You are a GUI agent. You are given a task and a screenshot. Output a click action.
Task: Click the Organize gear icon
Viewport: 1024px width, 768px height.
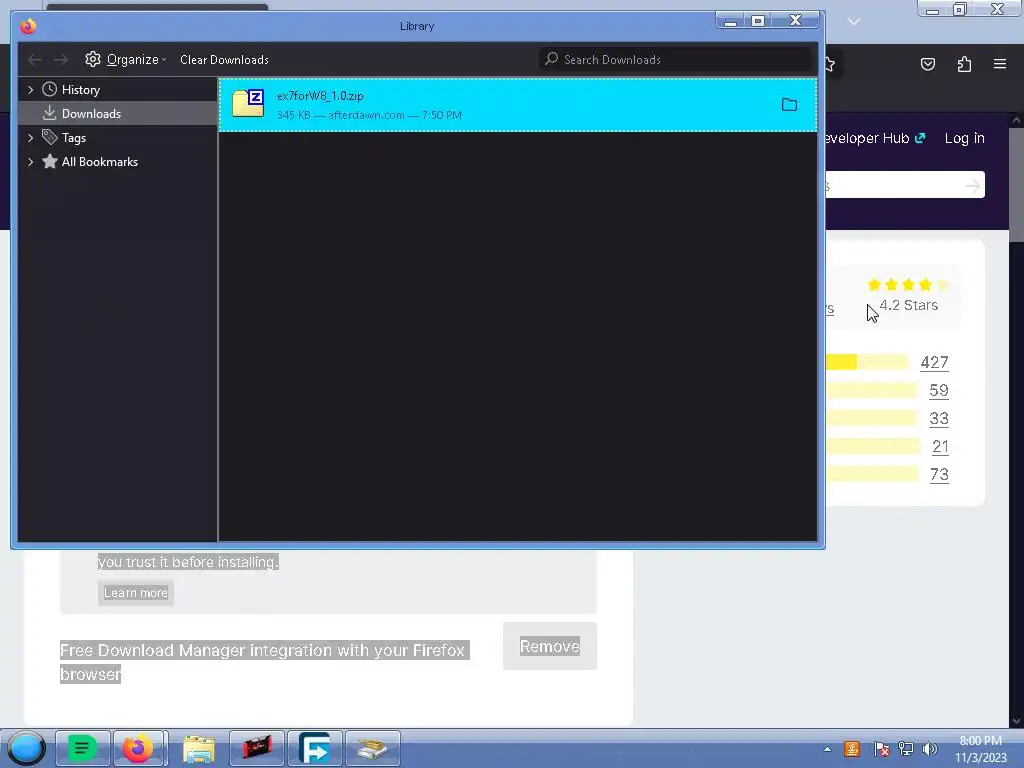(x=93, y=59)
